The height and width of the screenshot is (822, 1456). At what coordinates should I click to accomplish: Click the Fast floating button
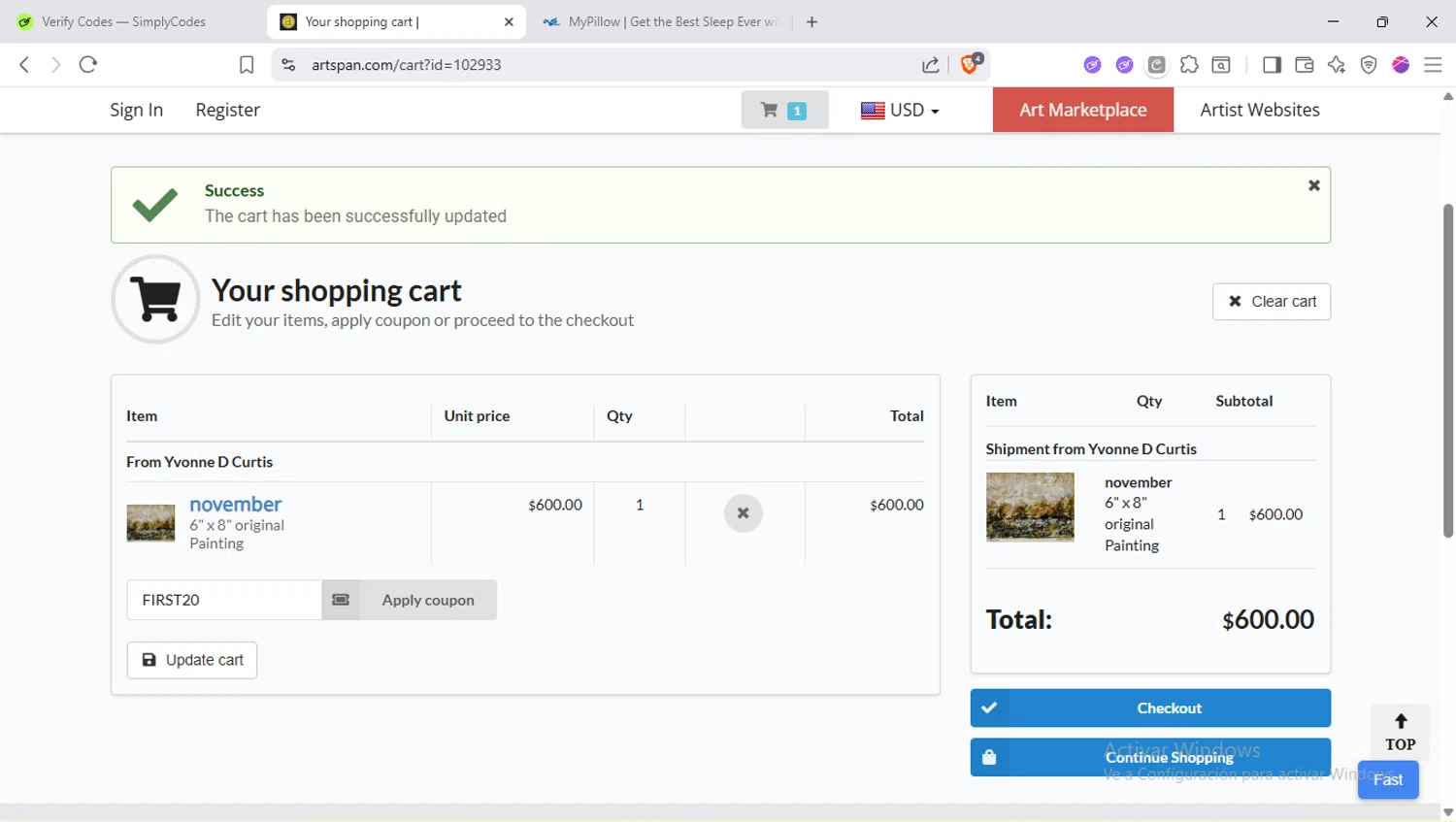[1388, 779]
